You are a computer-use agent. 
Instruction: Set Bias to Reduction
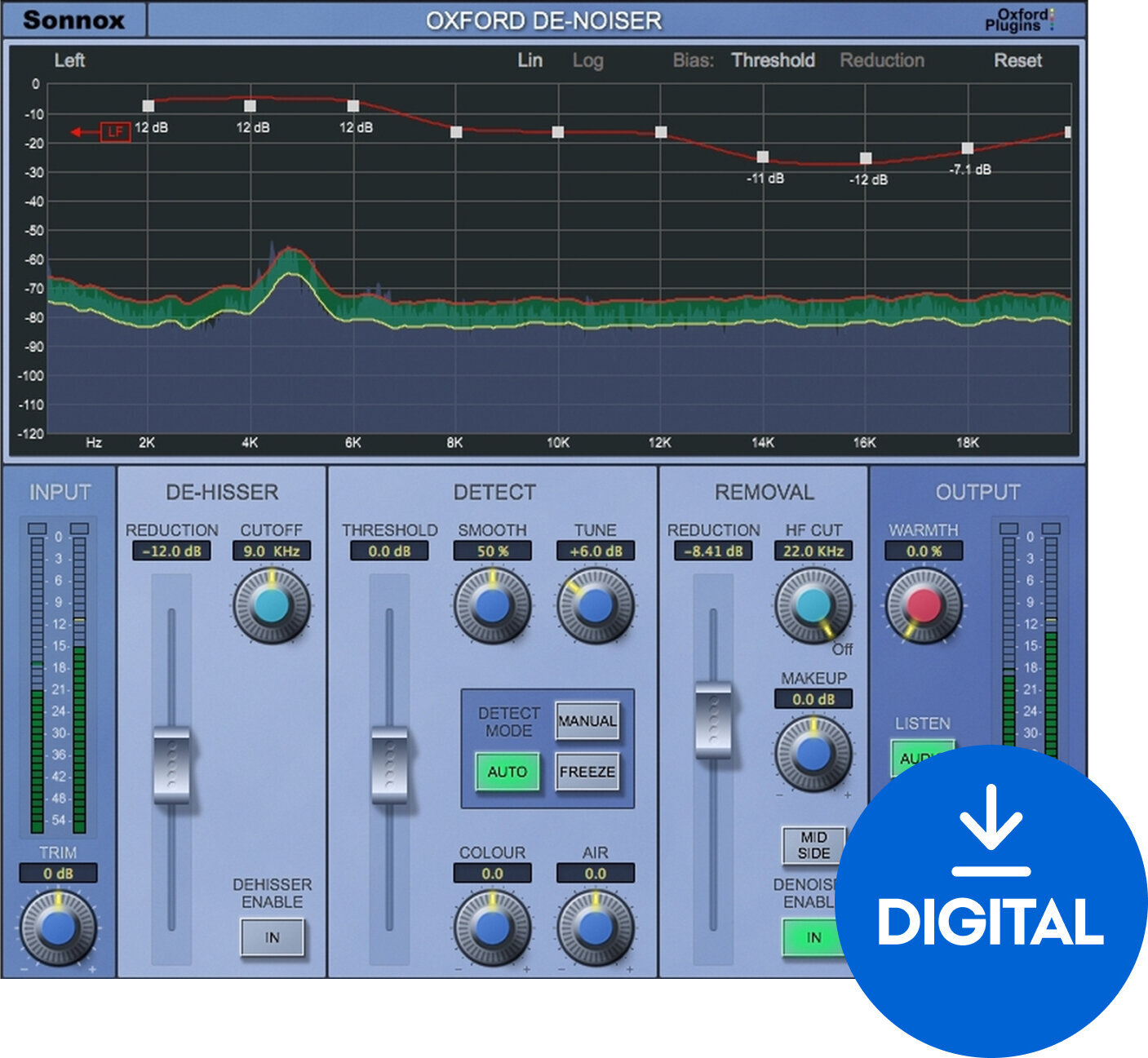coord(882,60)
